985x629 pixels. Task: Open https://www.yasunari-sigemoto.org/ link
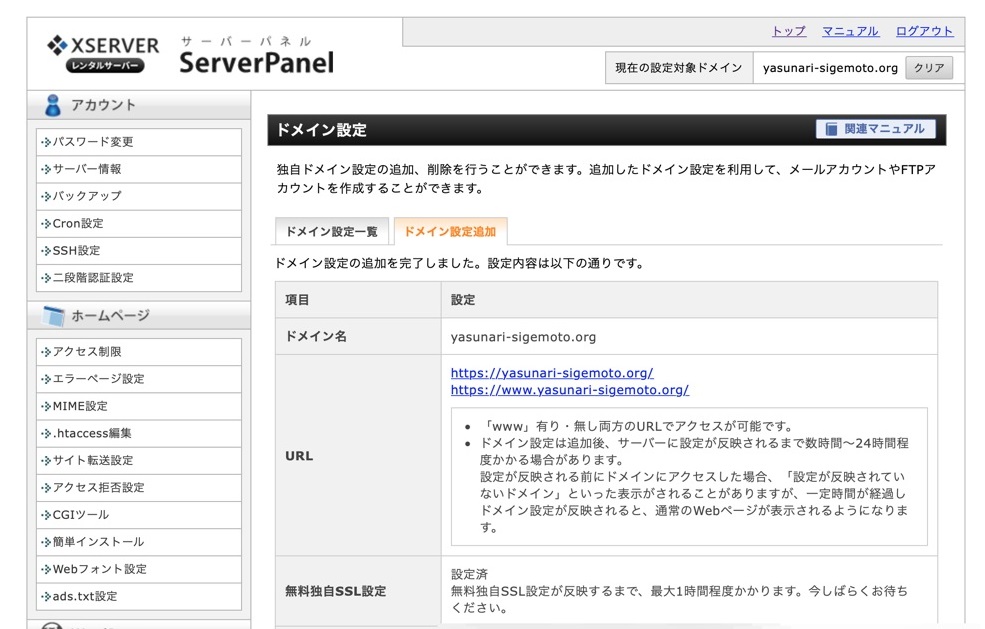tap(569, 390)
